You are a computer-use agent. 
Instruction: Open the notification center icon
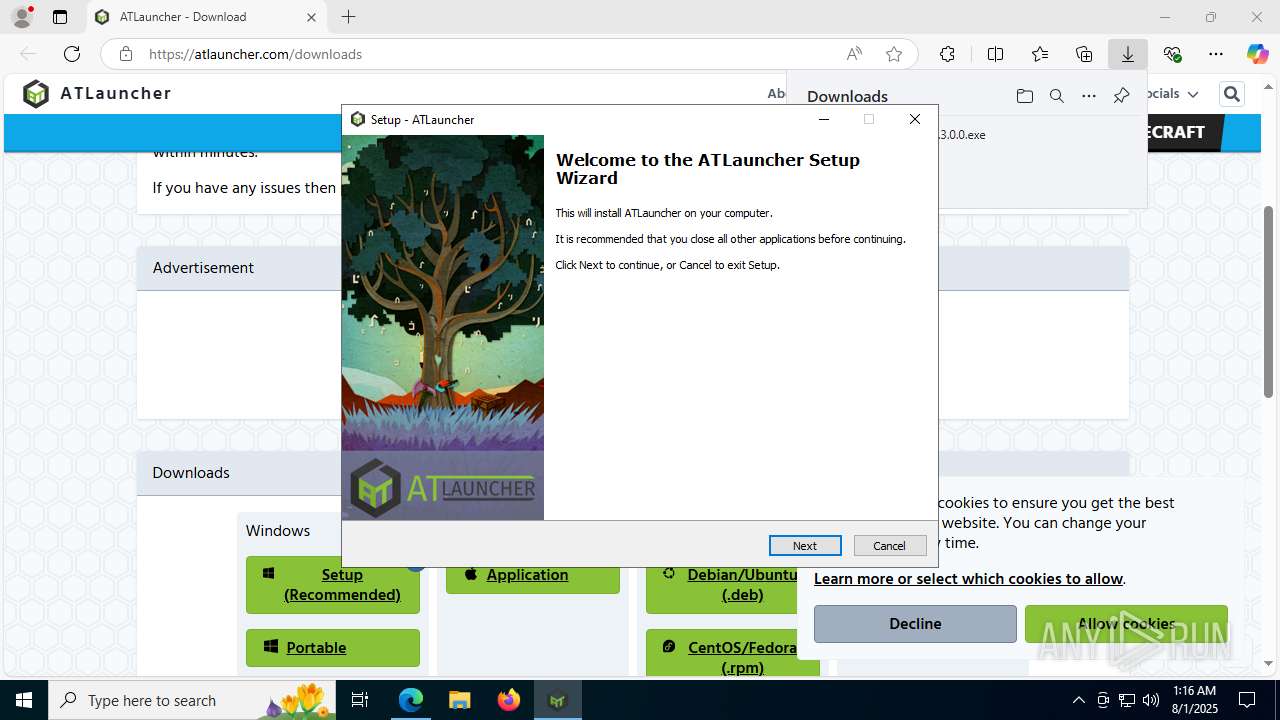[1247, 700]
